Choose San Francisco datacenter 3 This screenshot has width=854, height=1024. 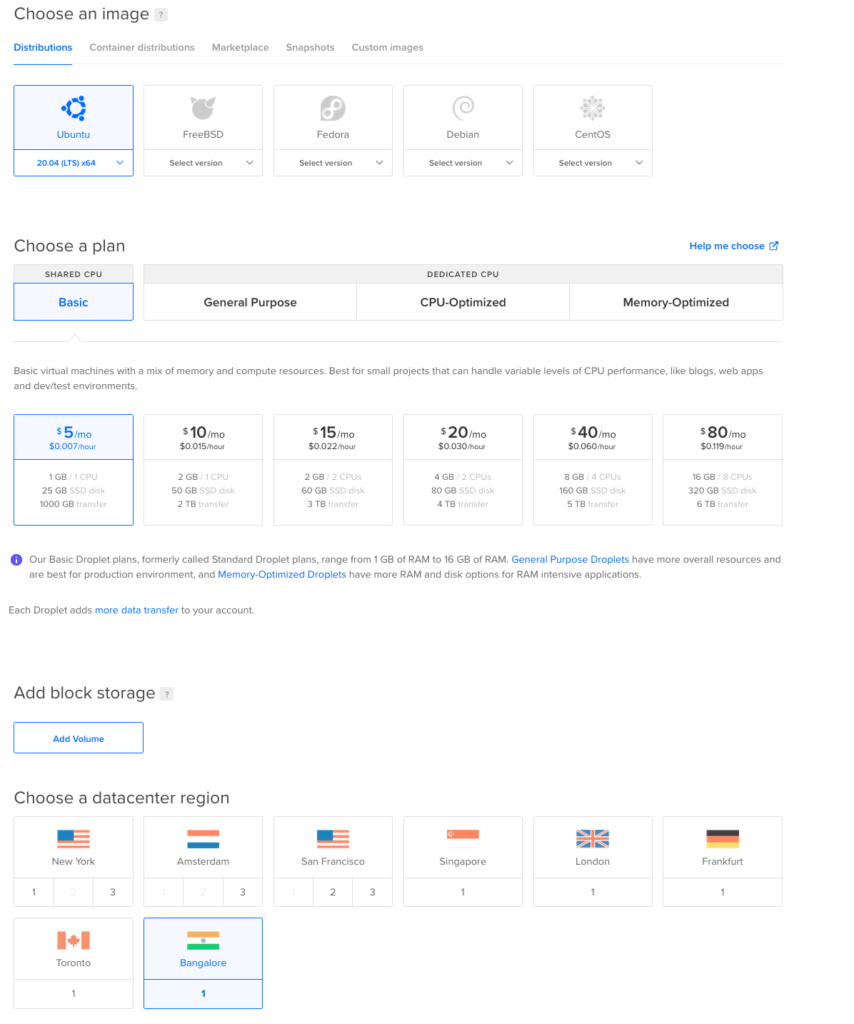coord(373,892)
